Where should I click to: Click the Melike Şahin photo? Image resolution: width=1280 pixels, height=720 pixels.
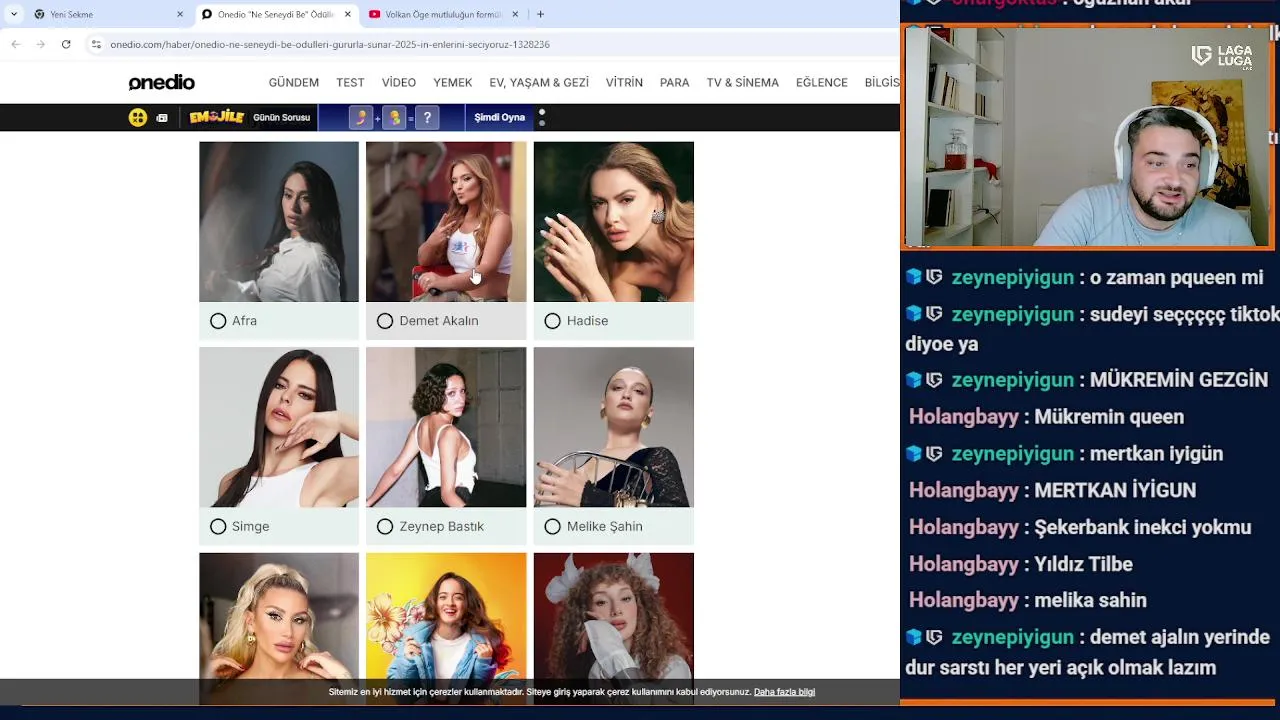pyautogui.click(x=614, y=427)
